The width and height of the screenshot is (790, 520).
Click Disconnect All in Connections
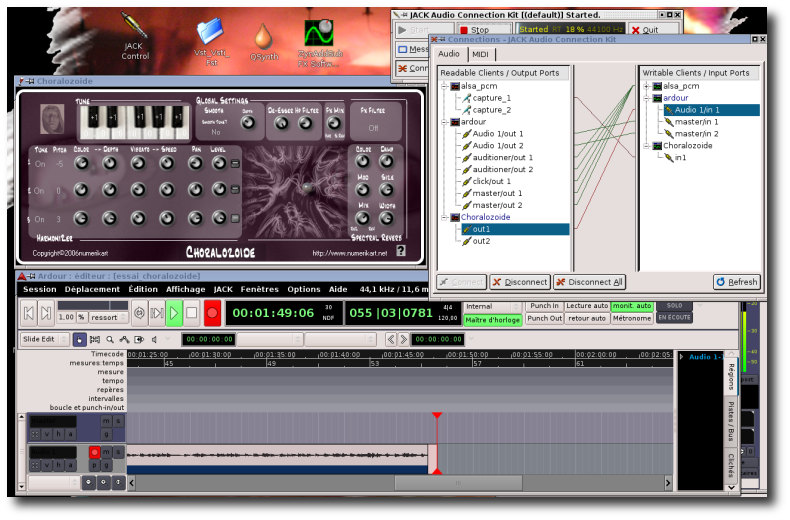pos(589,283)
